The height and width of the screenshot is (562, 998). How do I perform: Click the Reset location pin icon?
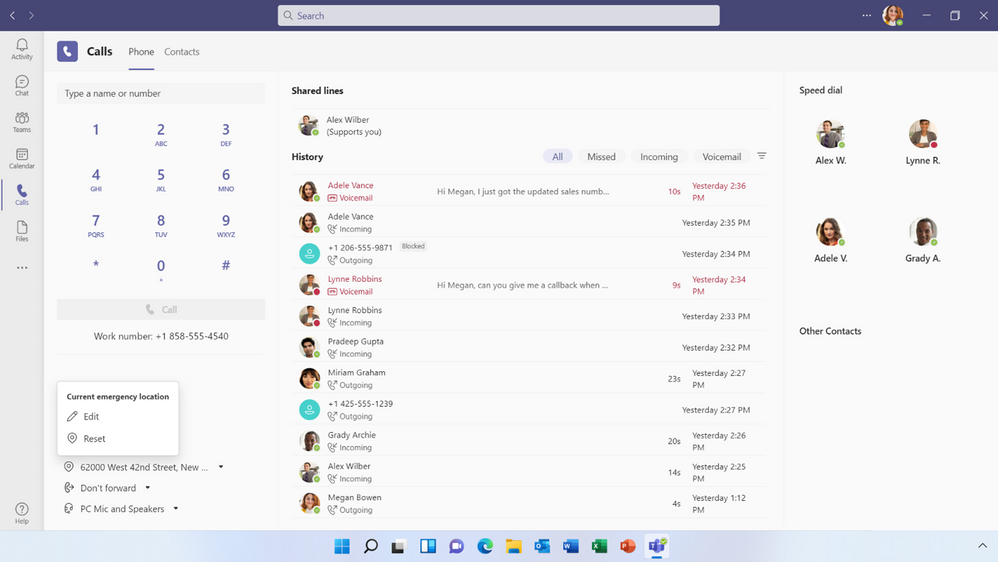[72, 438]
